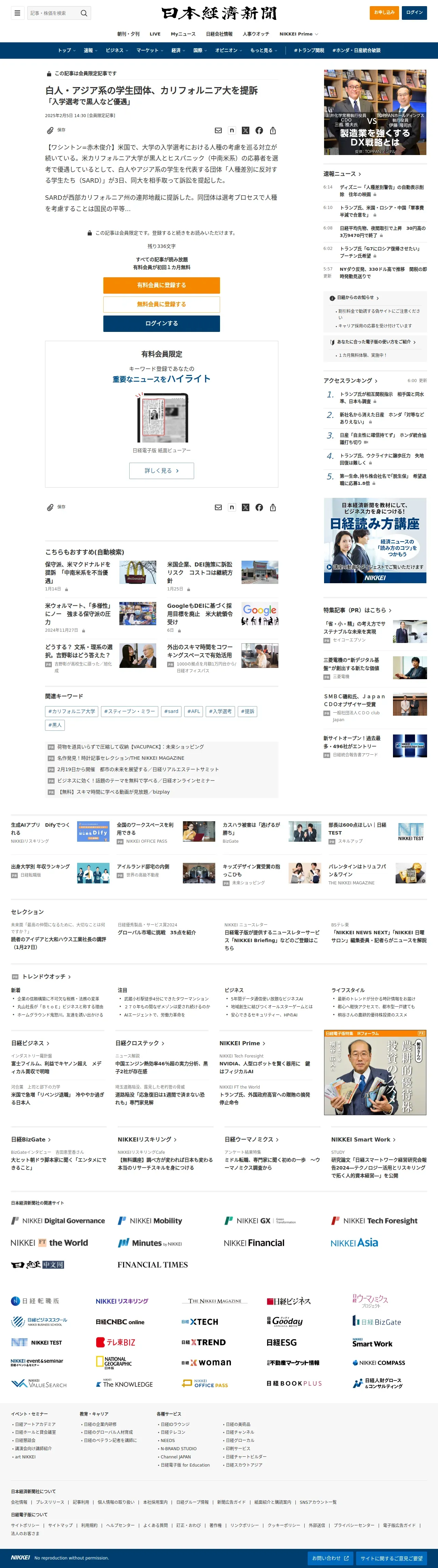Bottom X share icon below viewer box
Viewport: 438px width, 1568px height.
point(245,507)
